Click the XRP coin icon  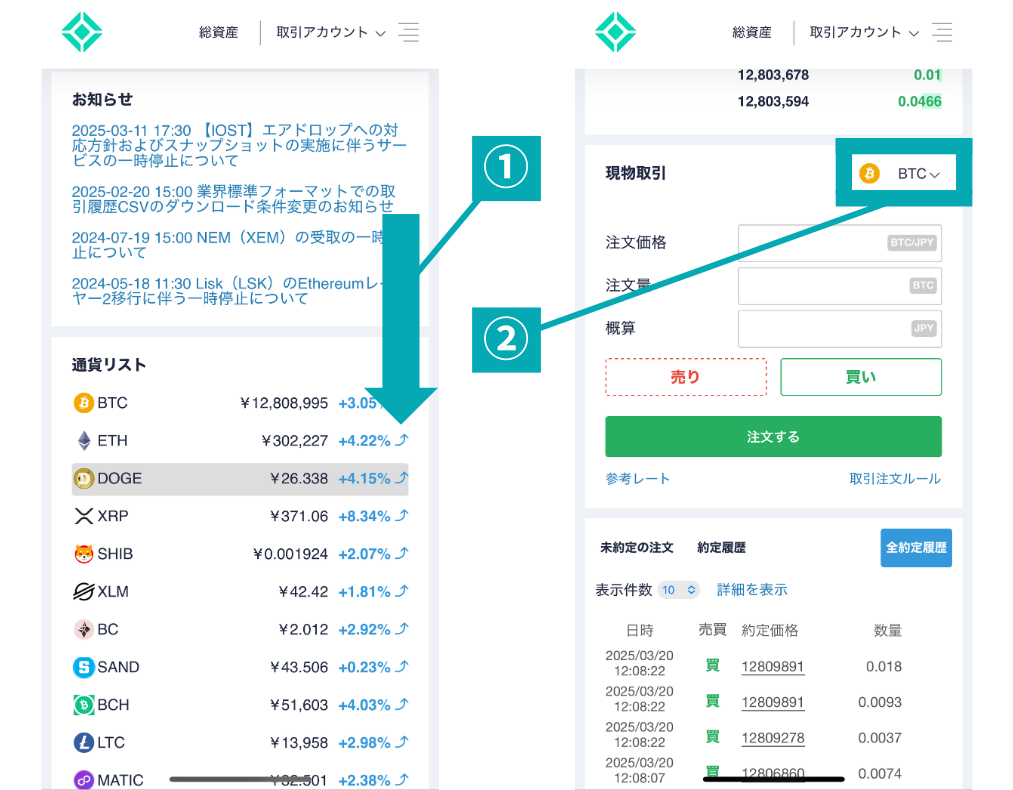tap(84, 516)
